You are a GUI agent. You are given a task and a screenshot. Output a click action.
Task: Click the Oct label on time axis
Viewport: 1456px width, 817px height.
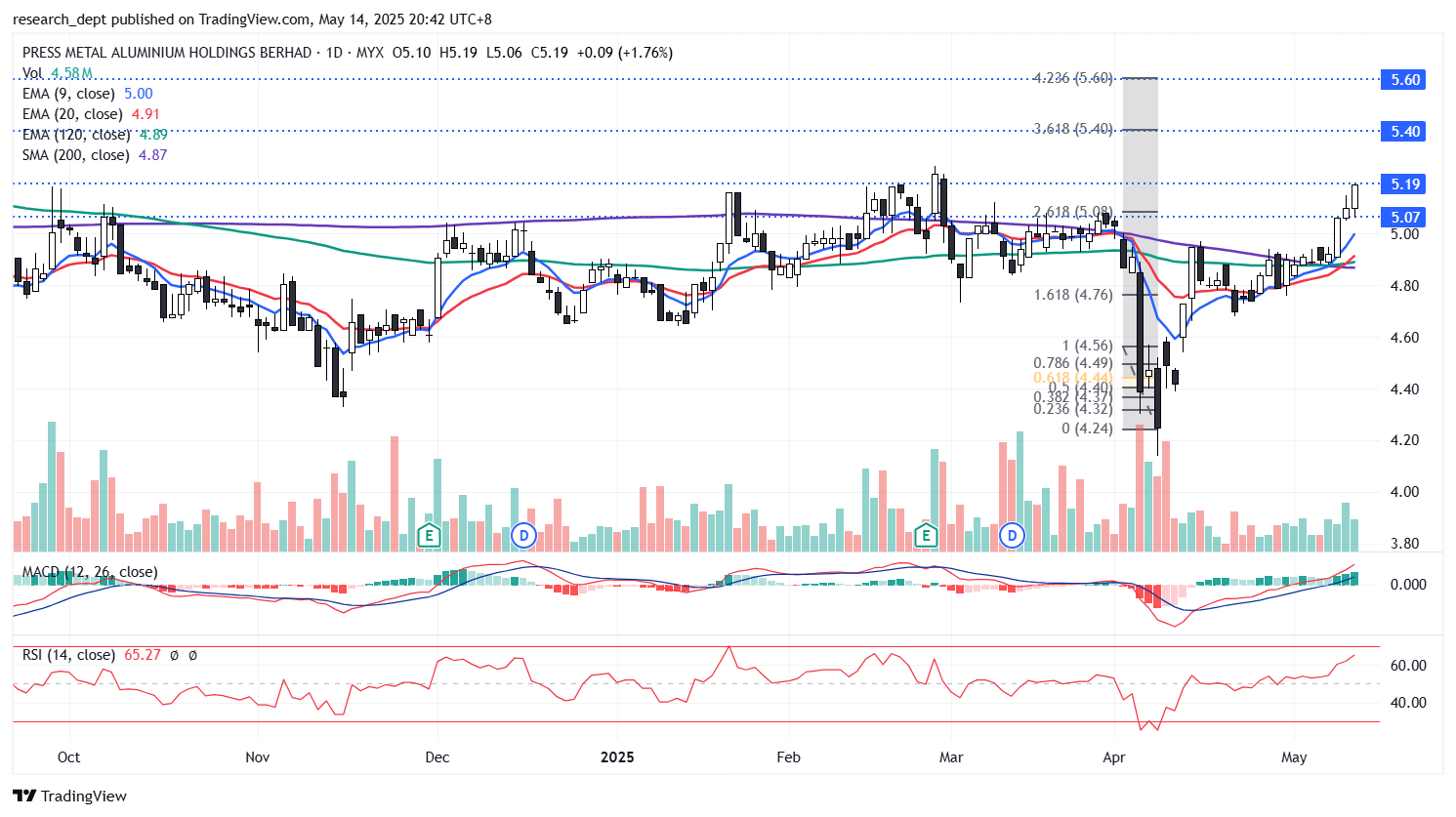coord(68,757)
